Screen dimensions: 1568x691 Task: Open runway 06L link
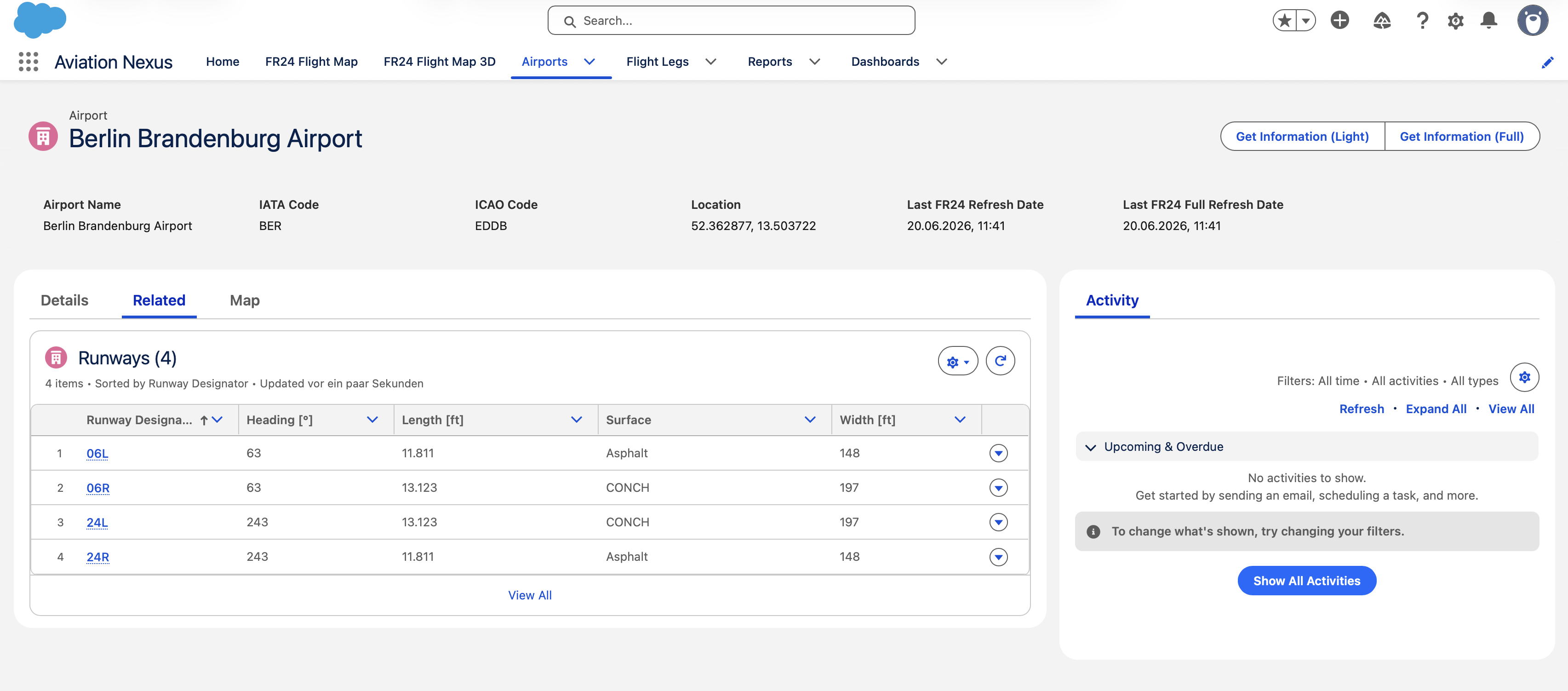tap(97, 453)
